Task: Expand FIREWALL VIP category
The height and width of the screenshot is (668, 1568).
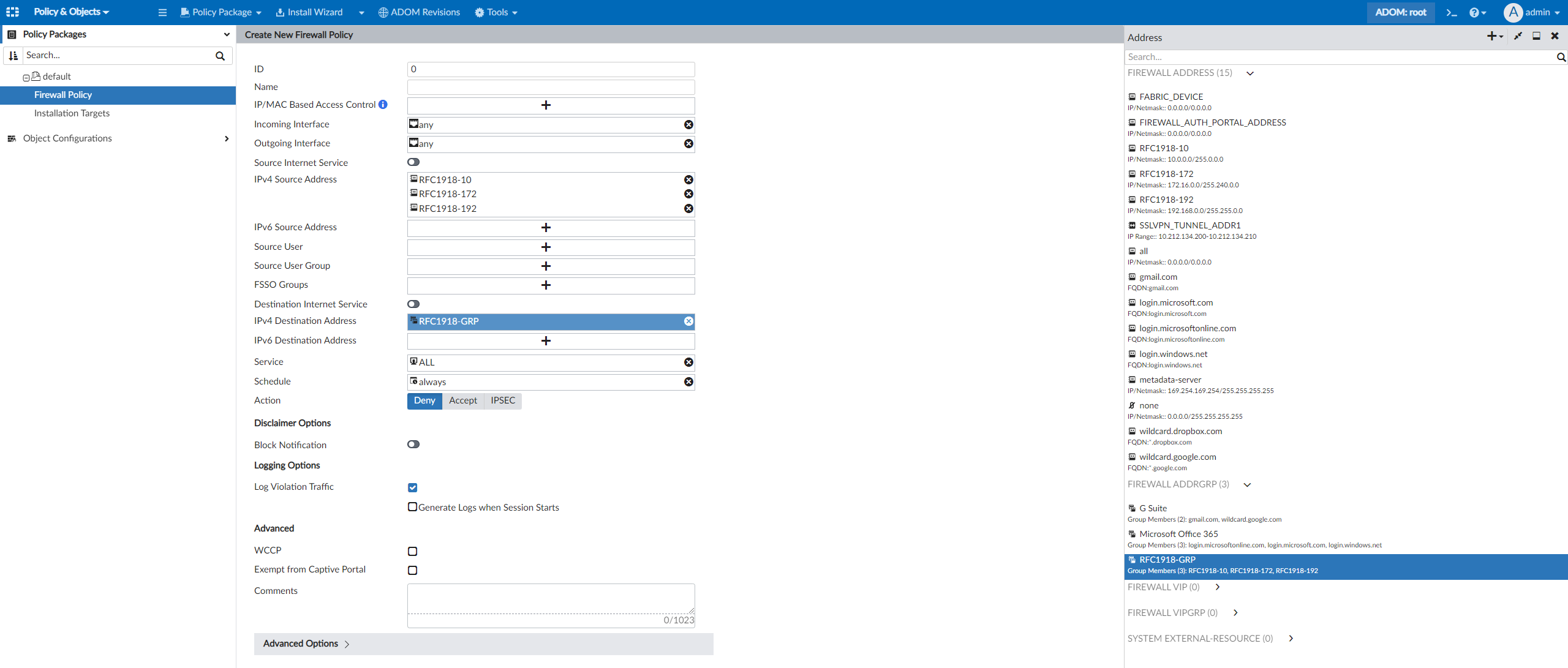Action: coord(1218,587)
